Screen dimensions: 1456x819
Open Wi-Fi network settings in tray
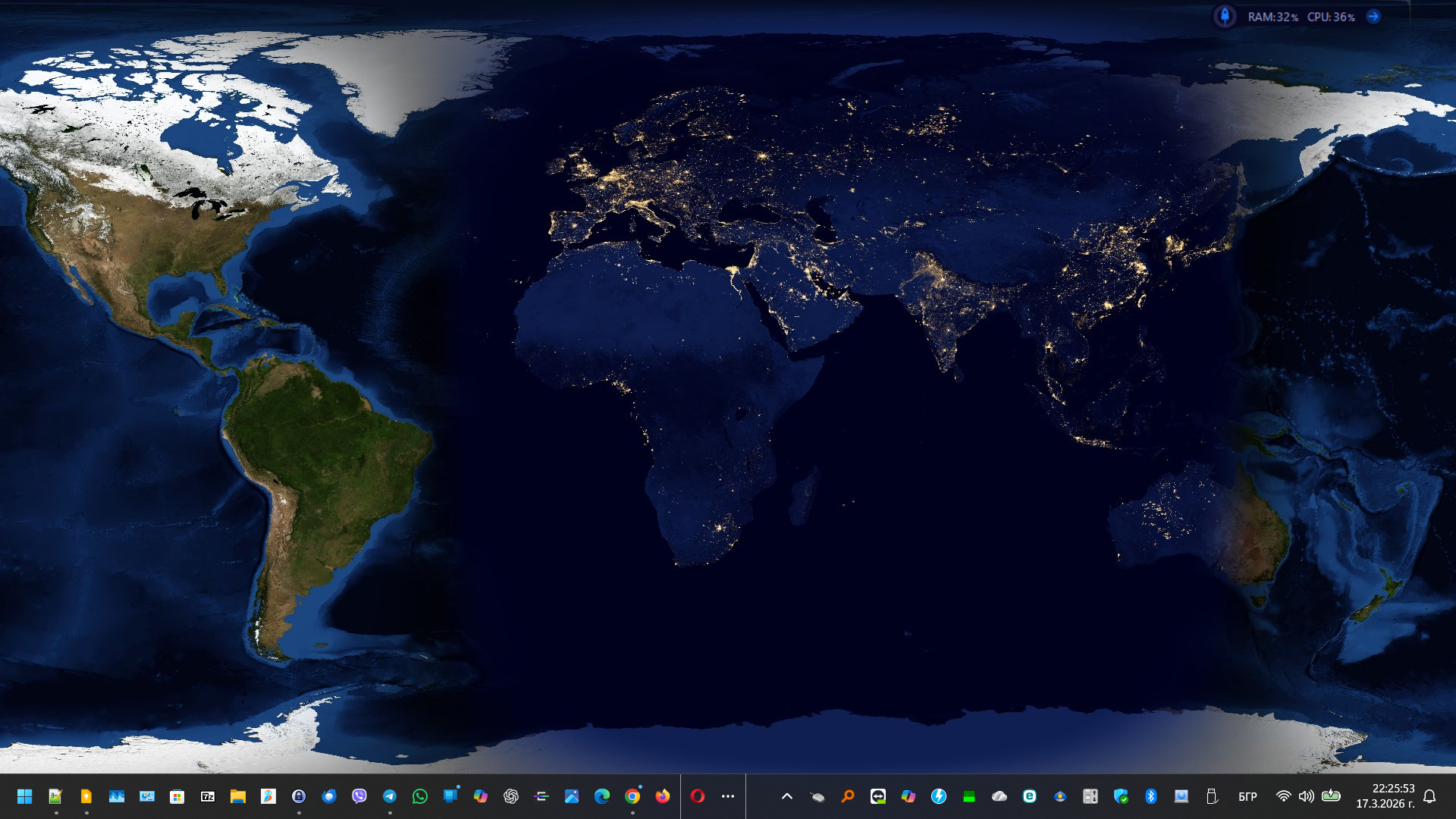(1283, 796)
